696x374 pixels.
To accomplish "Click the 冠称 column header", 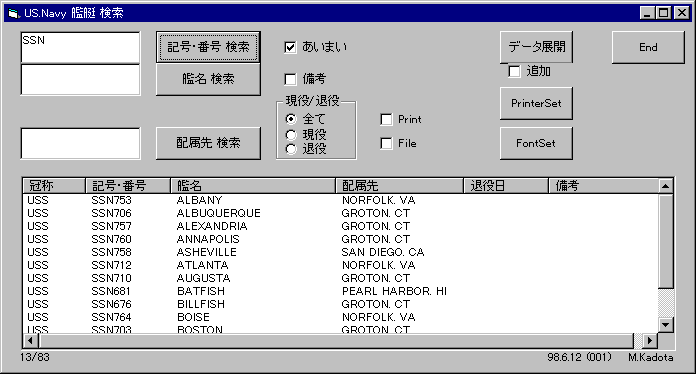I will (54, 185).
